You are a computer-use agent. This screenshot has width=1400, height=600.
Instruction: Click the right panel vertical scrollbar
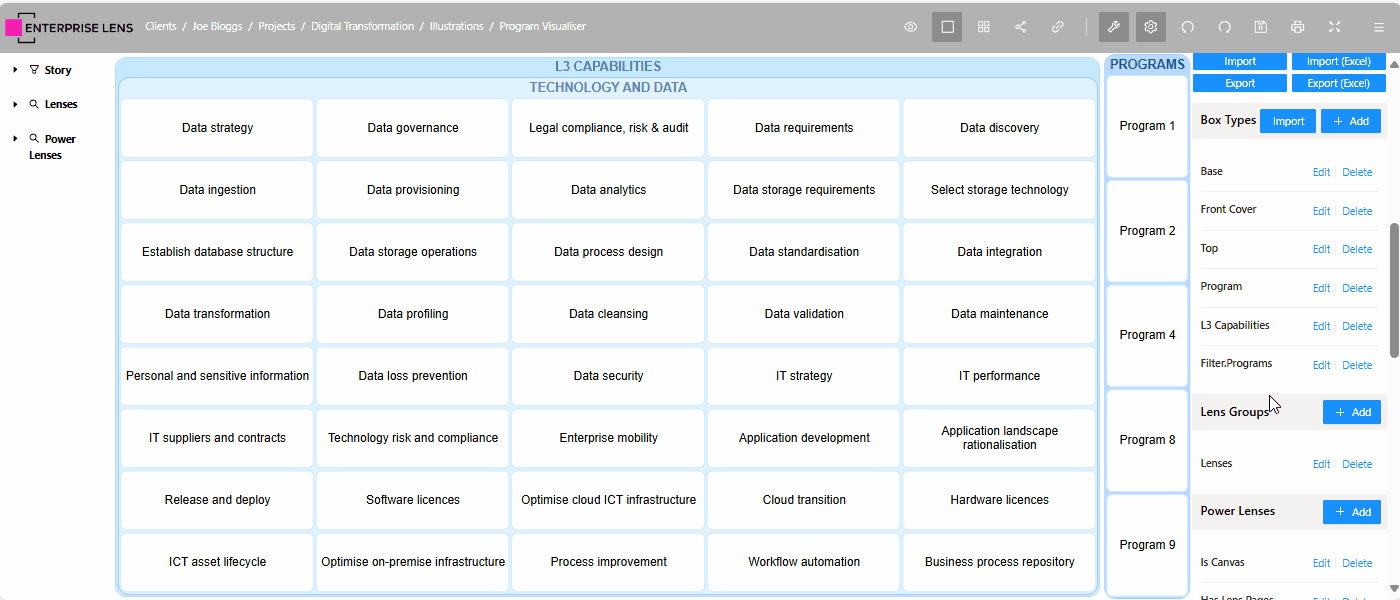pyautogui.click(x=1394, y=288)
